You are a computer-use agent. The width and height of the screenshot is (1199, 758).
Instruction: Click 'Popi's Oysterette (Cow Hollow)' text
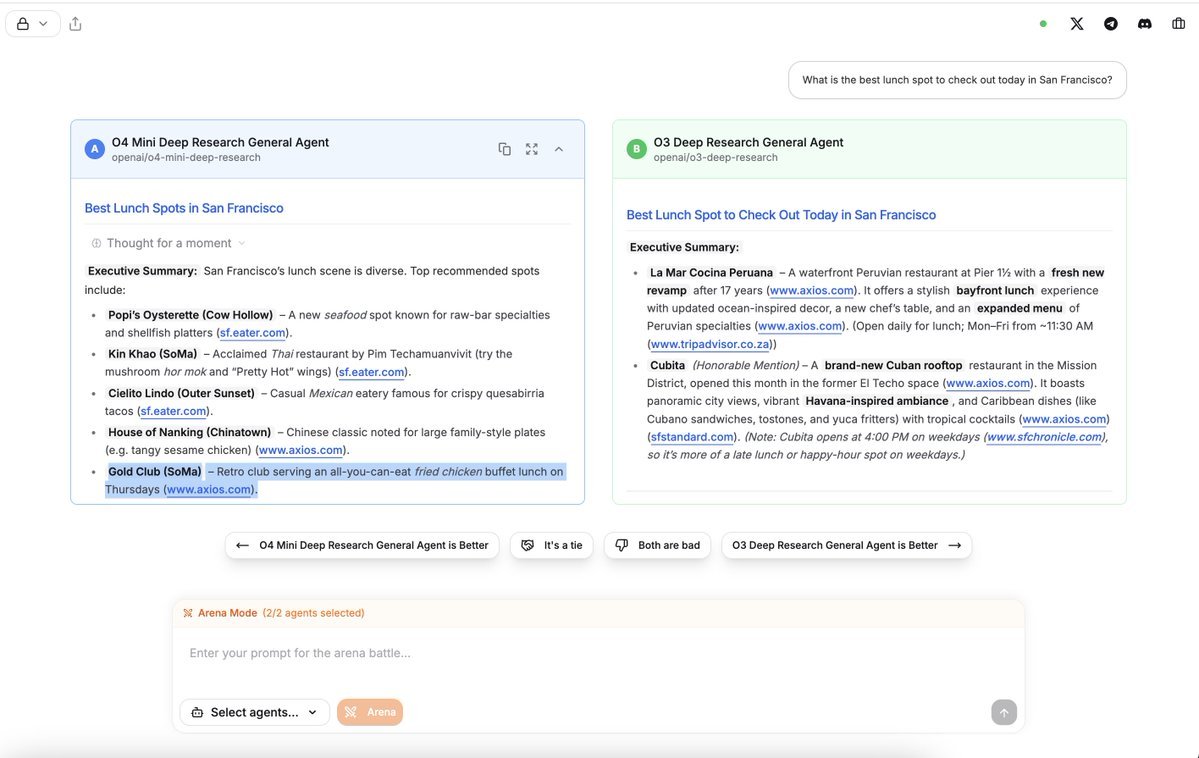190,315
